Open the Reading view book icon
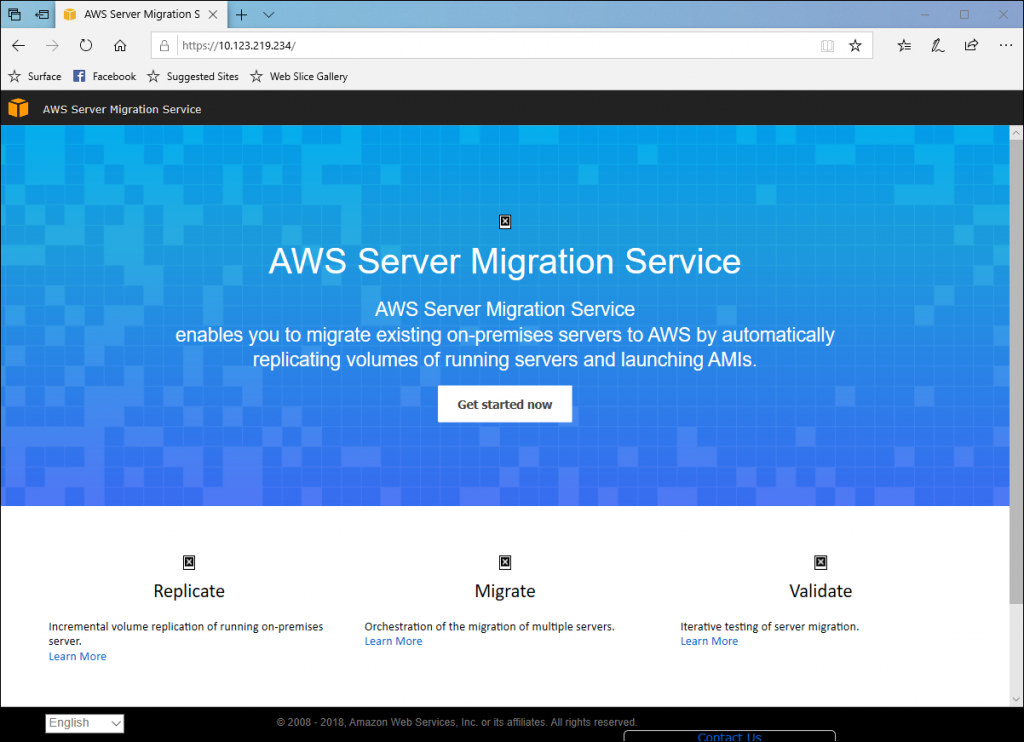Viewport: 1024px width, 742px height. (x=827, y=45)
